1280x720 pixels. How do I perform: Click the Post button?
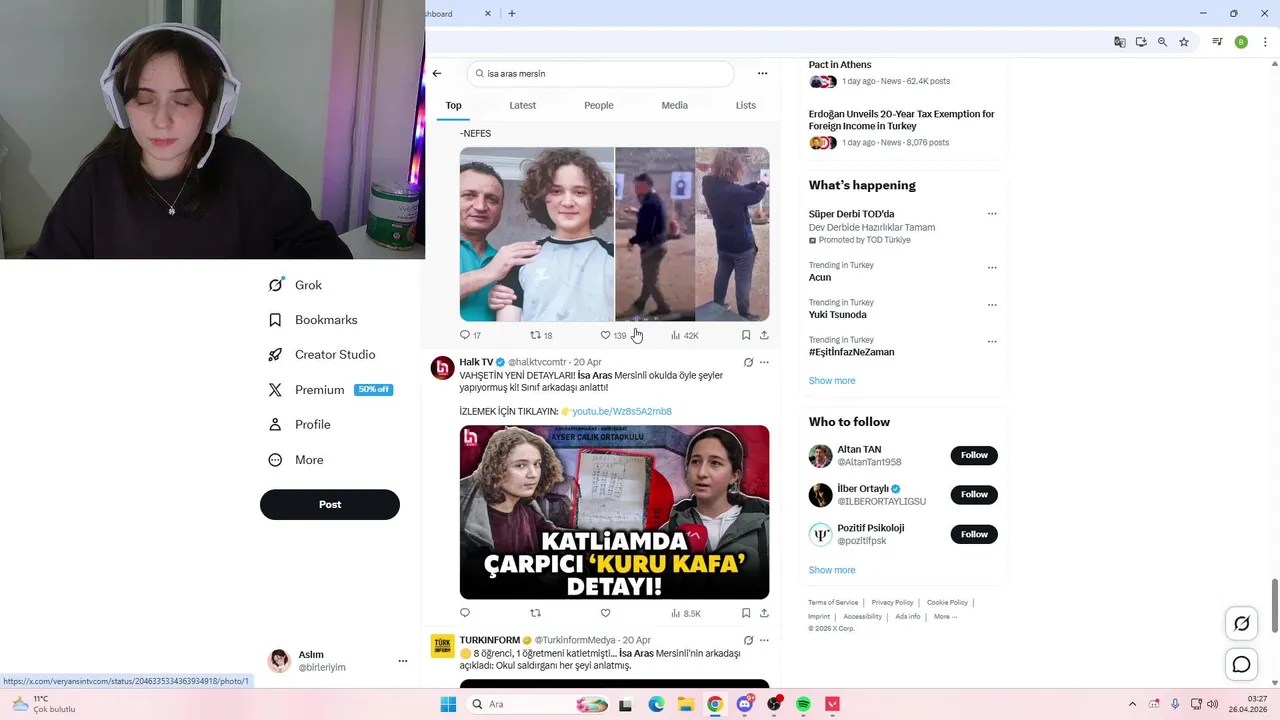(x=330, y=504)
